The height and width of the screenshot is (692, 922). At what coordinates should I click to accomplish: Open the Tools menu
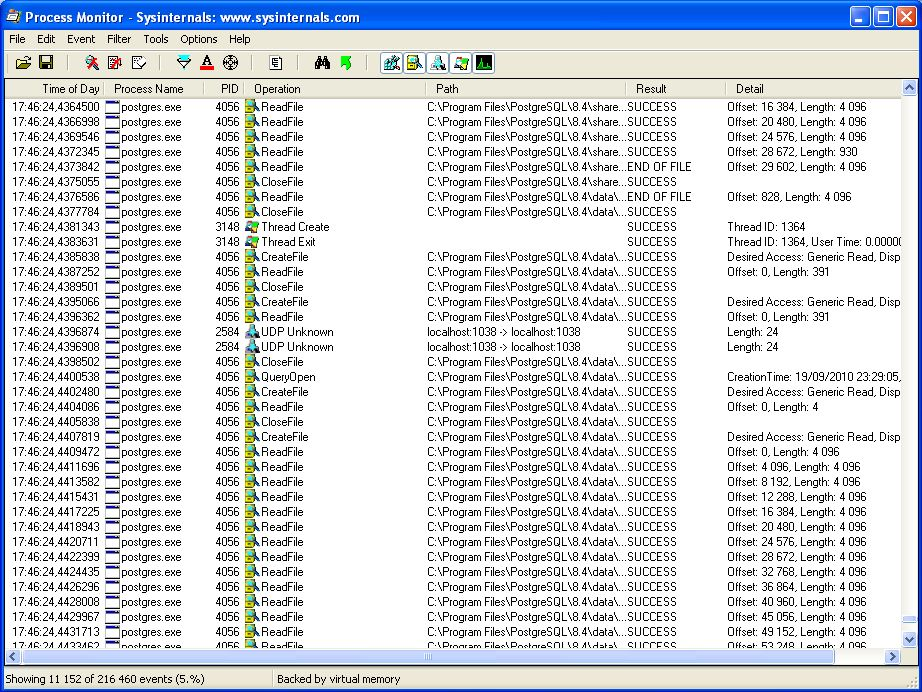[156, 39]
